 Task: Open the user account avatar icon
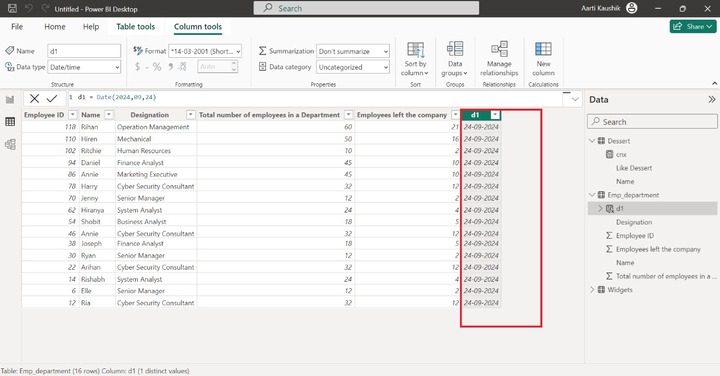click(x=632, y=8)
